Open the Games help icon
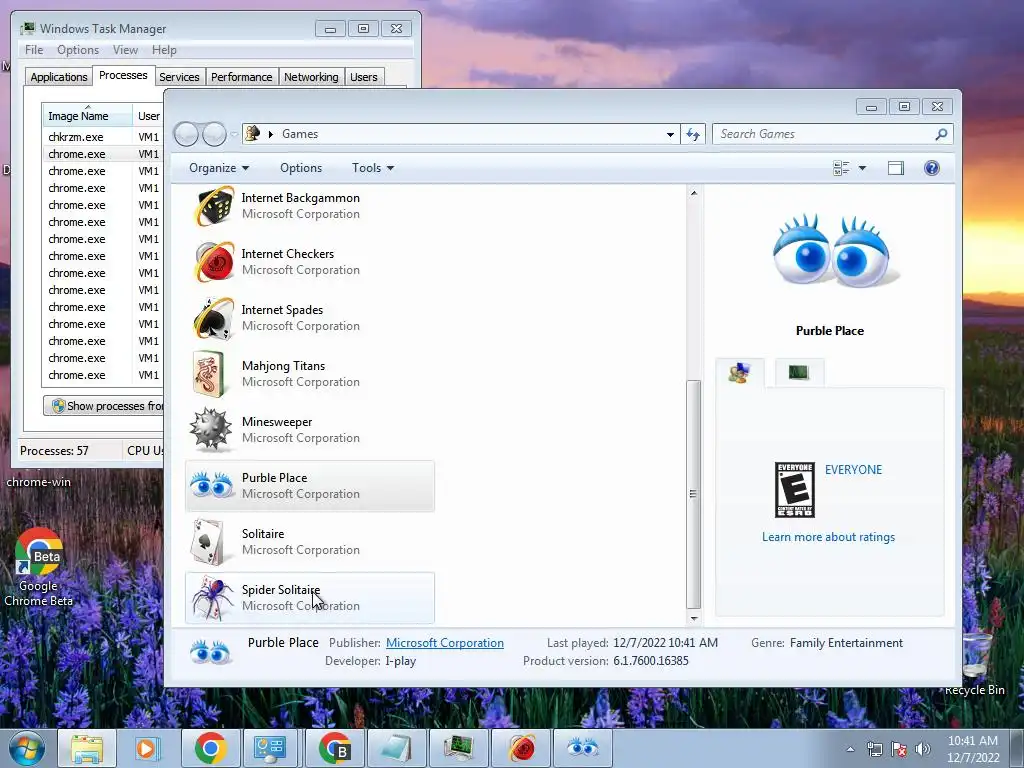 coord(932,168)
